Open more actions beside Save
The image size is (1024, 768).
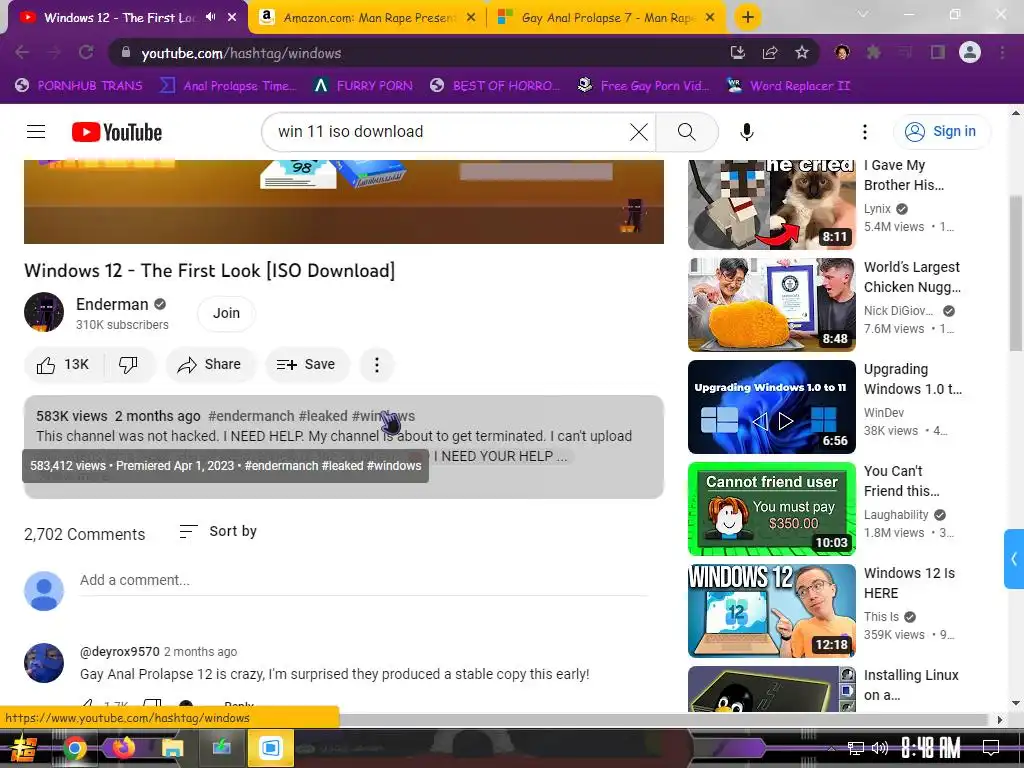coord(377,364)
